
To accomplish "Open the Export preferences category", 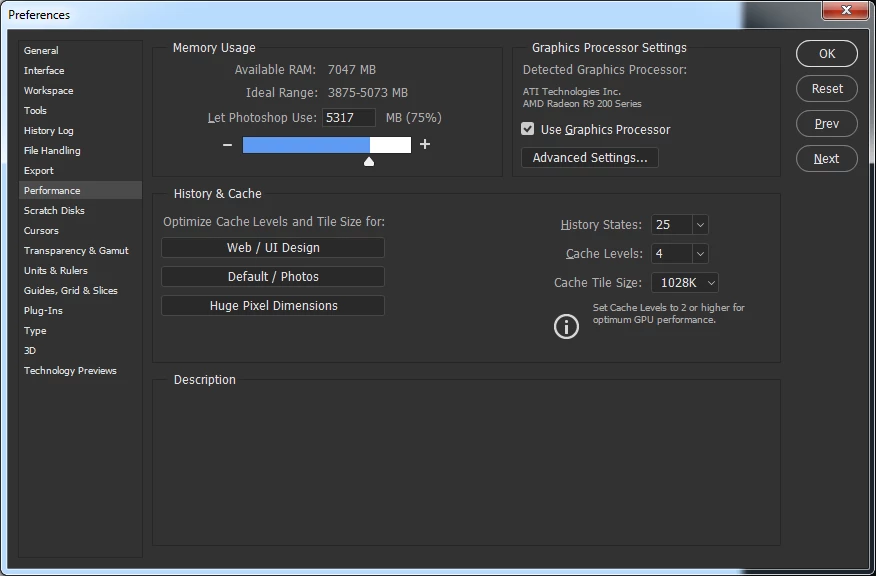I will (80, 171).
